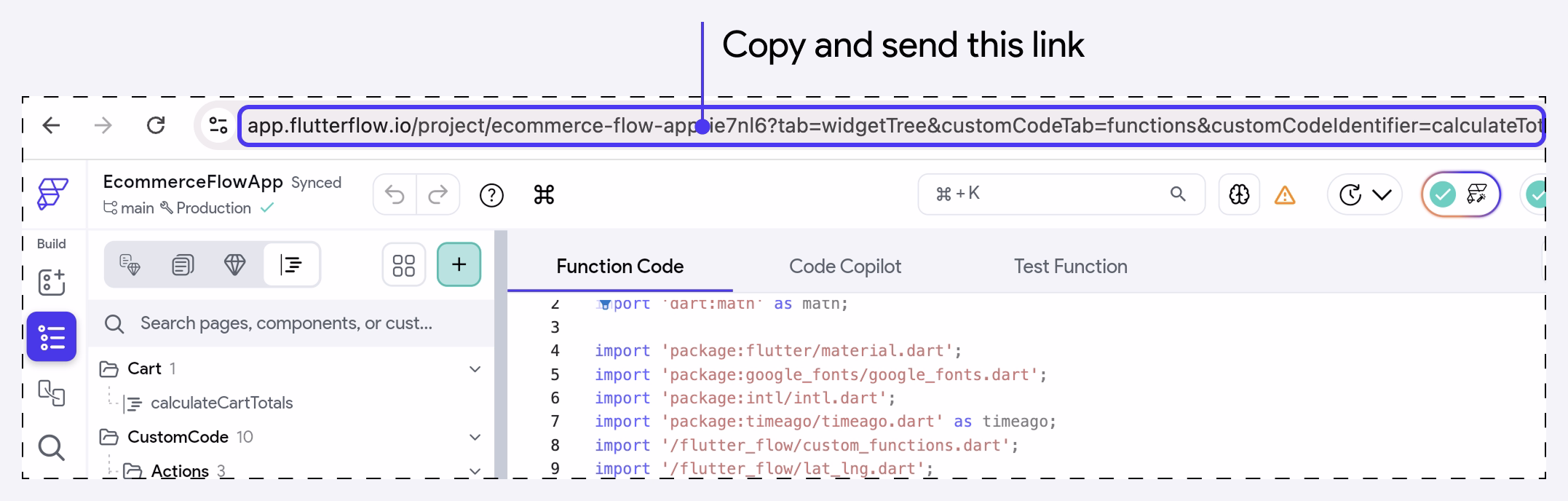Switch to the Code Copilot tab
The image size is (1568, 501).
click(x=845, y=267)
